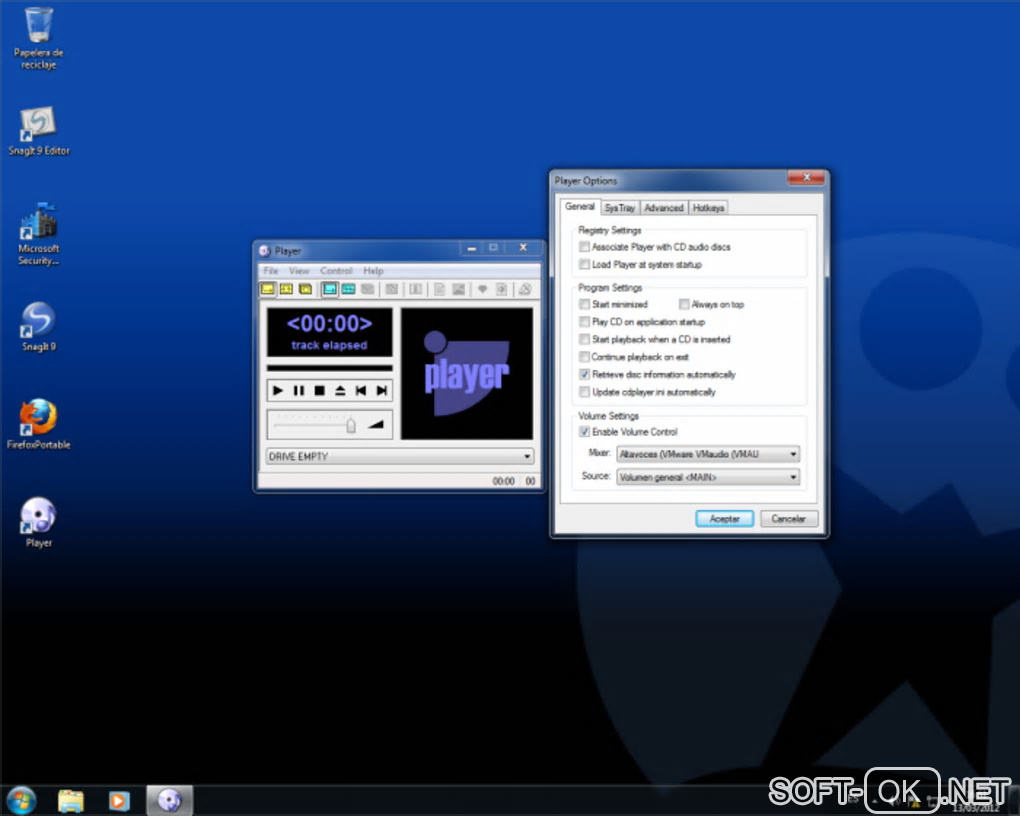Click the Cancelar button
The image size is (1020, 816).
tap(788, 519)
